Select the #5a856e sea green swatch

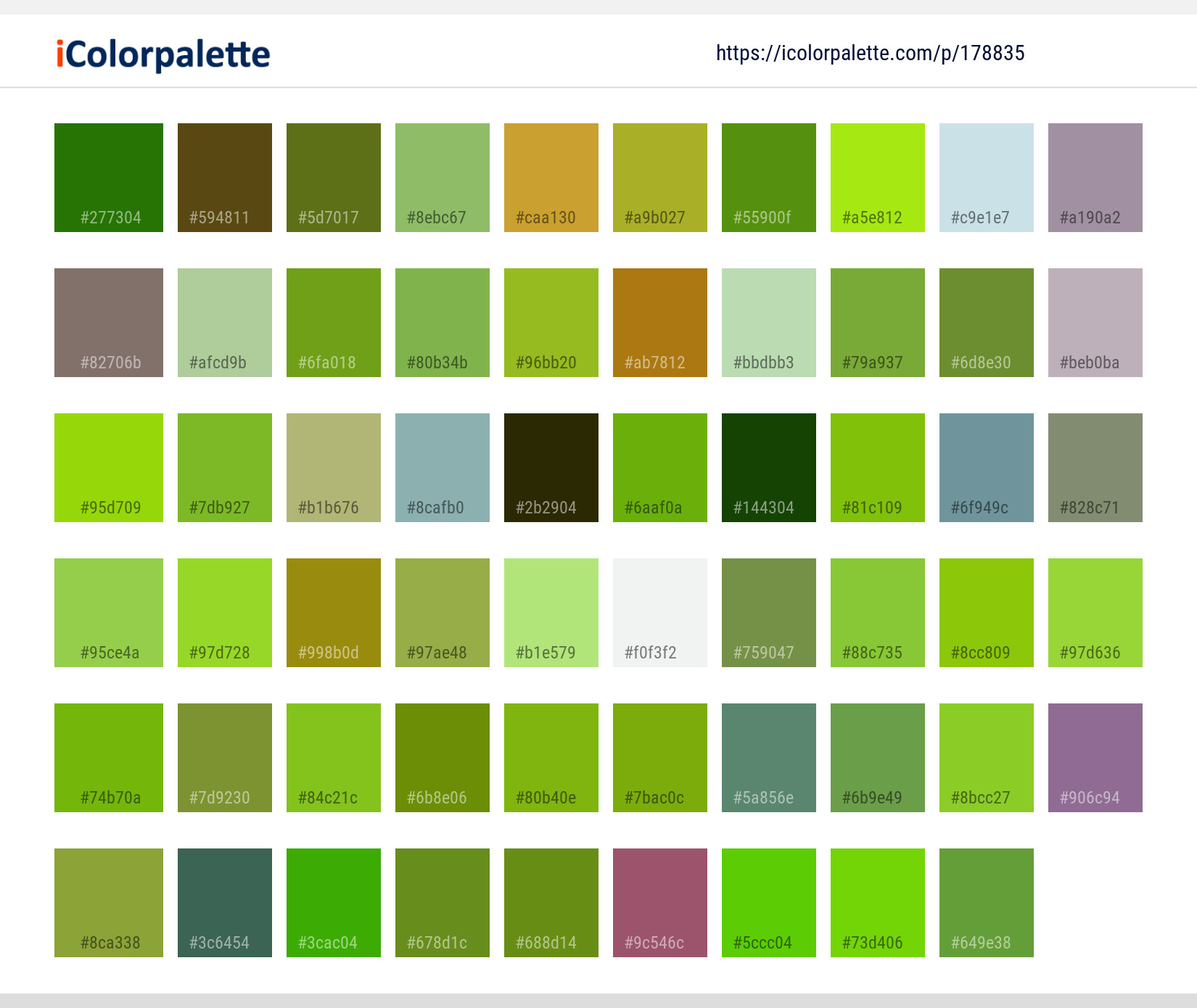[769, 758]
